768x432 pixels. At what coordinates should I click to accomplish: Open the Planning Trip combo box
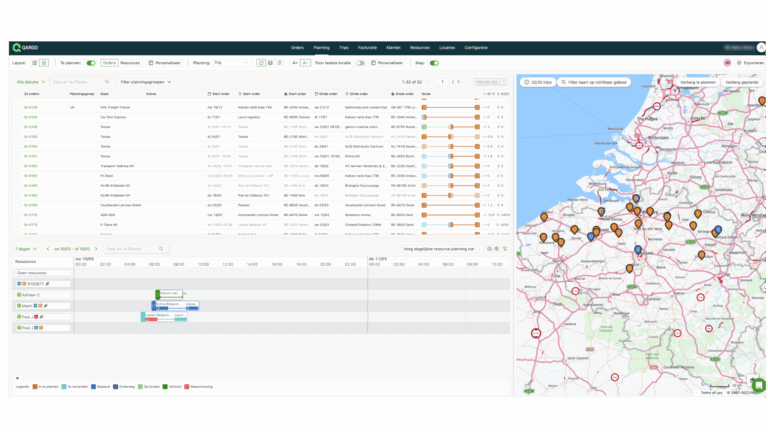click(x=231, y=63)
